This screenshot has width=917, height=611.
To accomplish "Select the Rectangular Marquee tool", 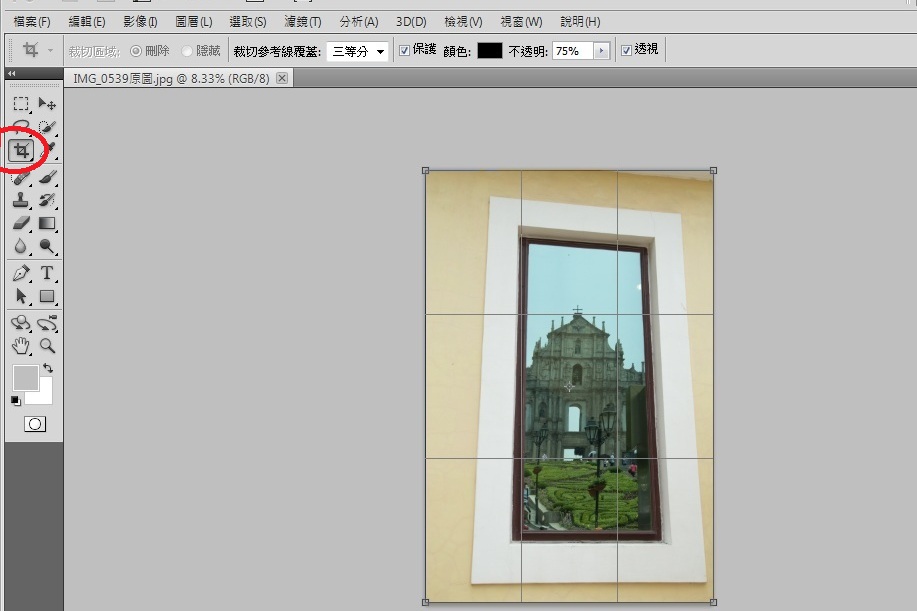I will [x=21, y=104].
